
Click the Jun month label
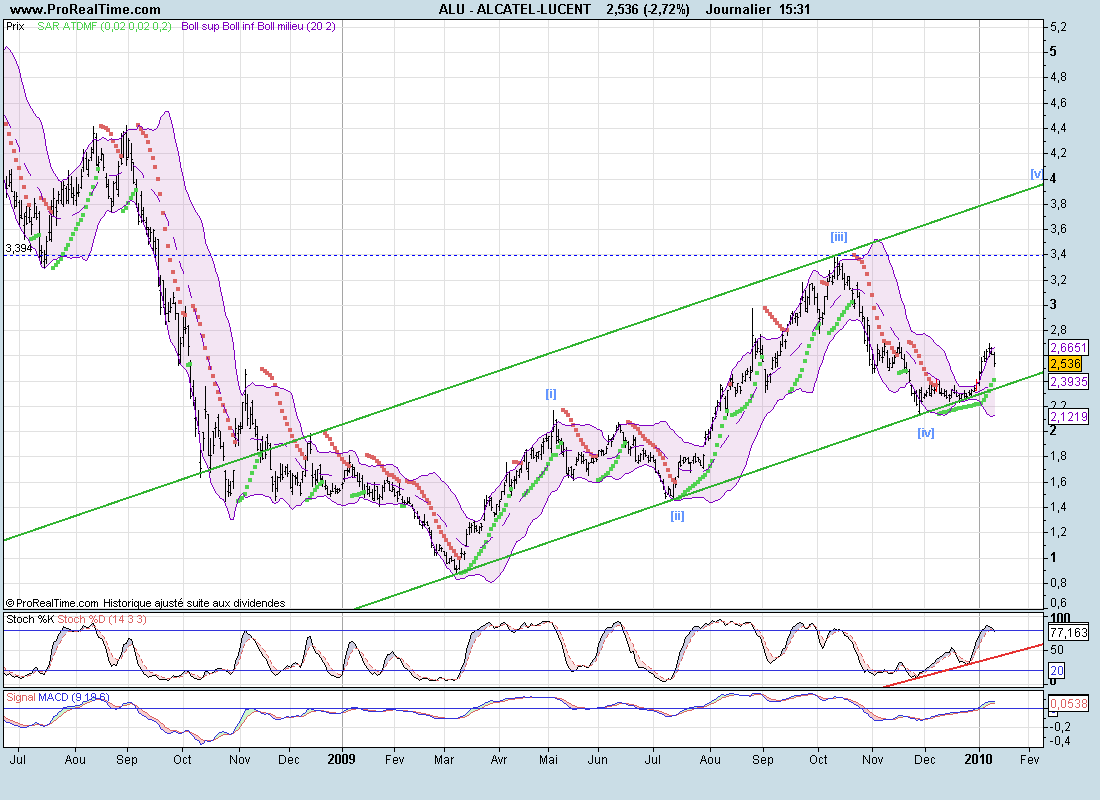coord(598,759)
